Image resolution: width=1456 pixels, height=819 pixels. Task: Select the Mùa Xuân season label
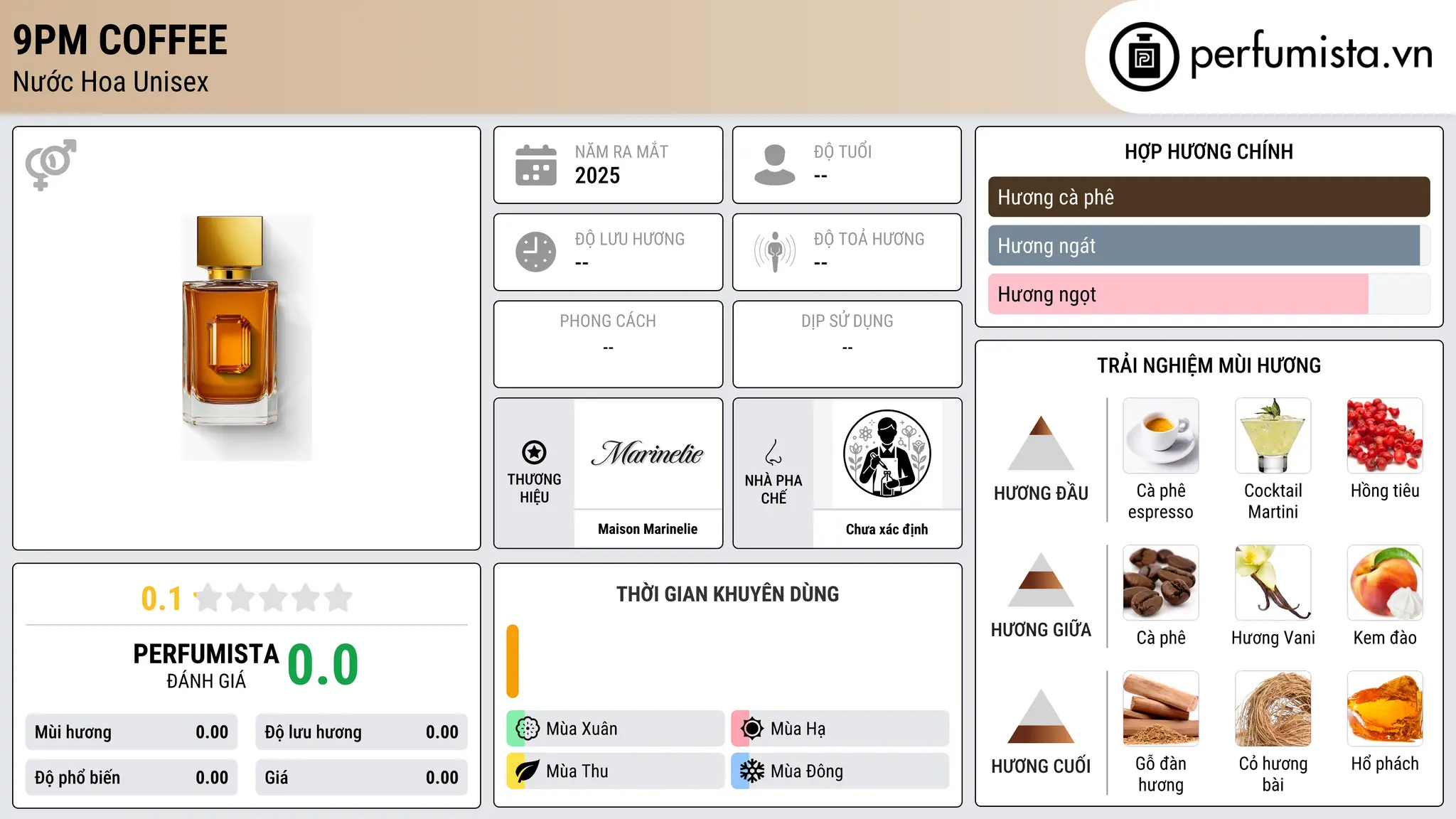(582, 729)
